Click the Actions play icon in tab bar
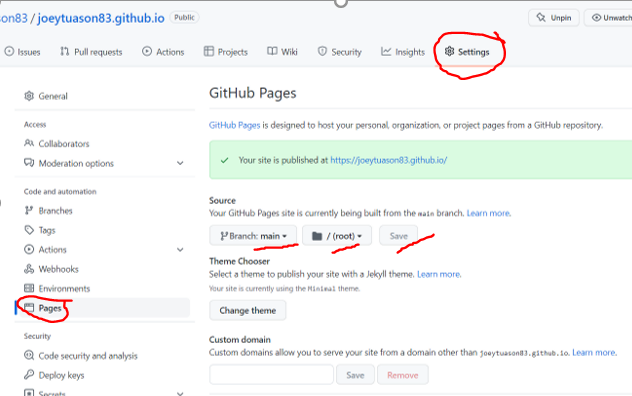 coord(147,52)
